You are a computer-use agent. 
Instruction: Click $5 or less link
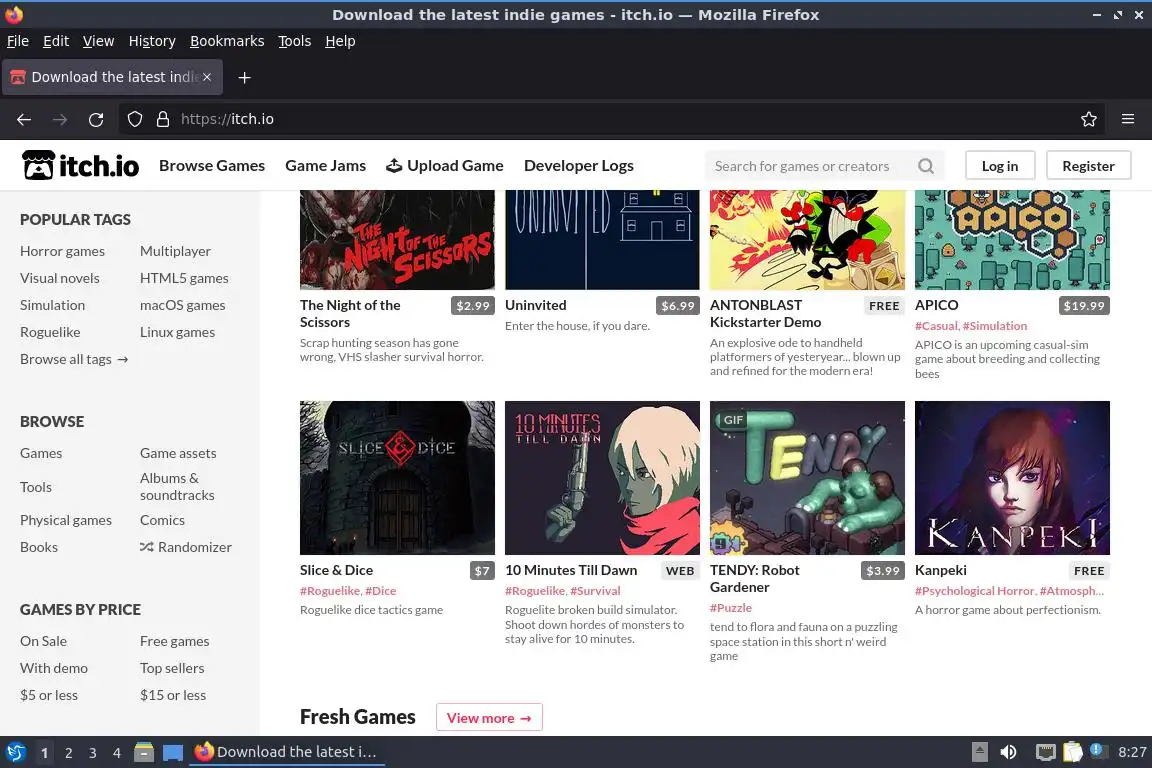(x=48, y=695)
